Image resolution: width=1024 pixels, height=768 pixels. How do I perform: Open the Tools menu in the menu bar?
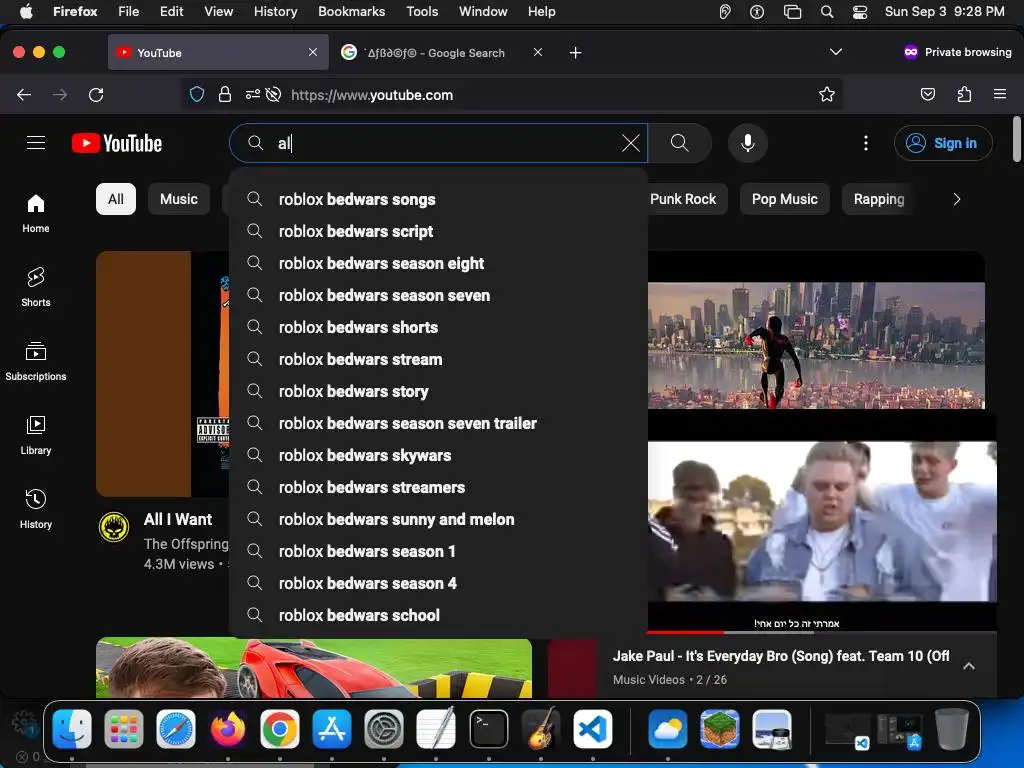click(422, 12)
